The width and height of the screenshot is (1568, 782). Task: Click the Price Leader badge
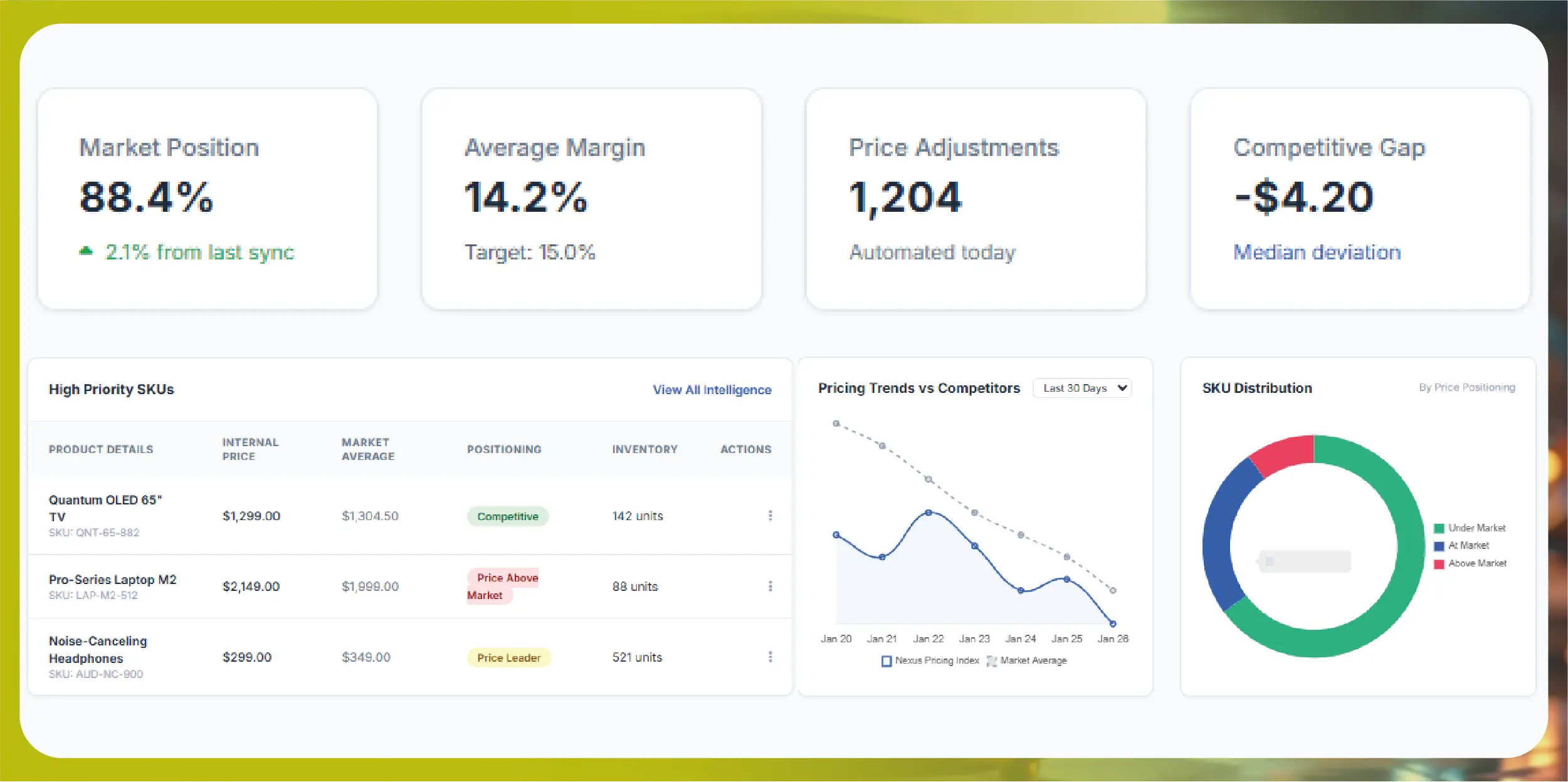tap(508, 657)
